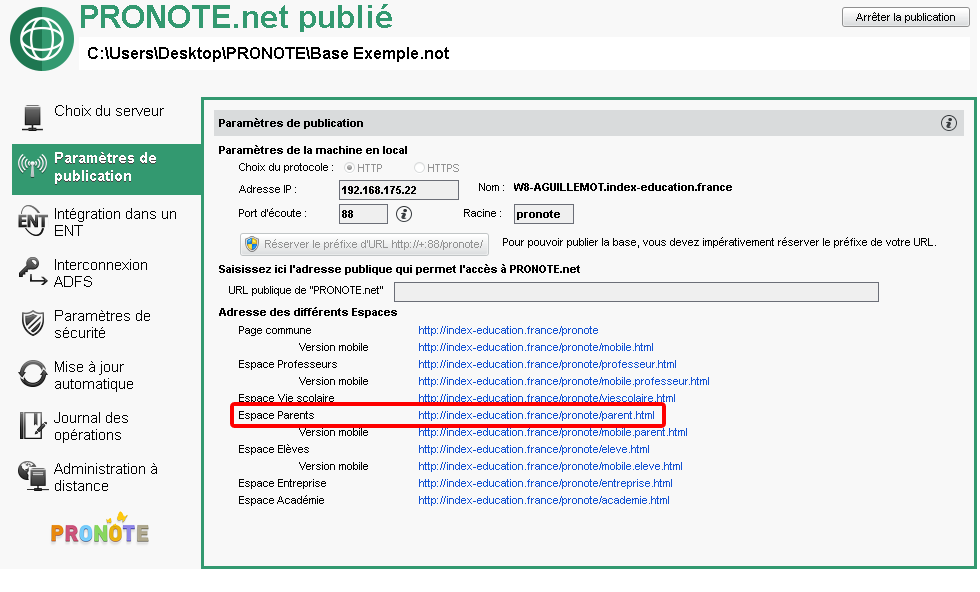Click the server icon beside Choix du serveur
The height and width of the screenshot is (592, 980).
coord(32,118)
